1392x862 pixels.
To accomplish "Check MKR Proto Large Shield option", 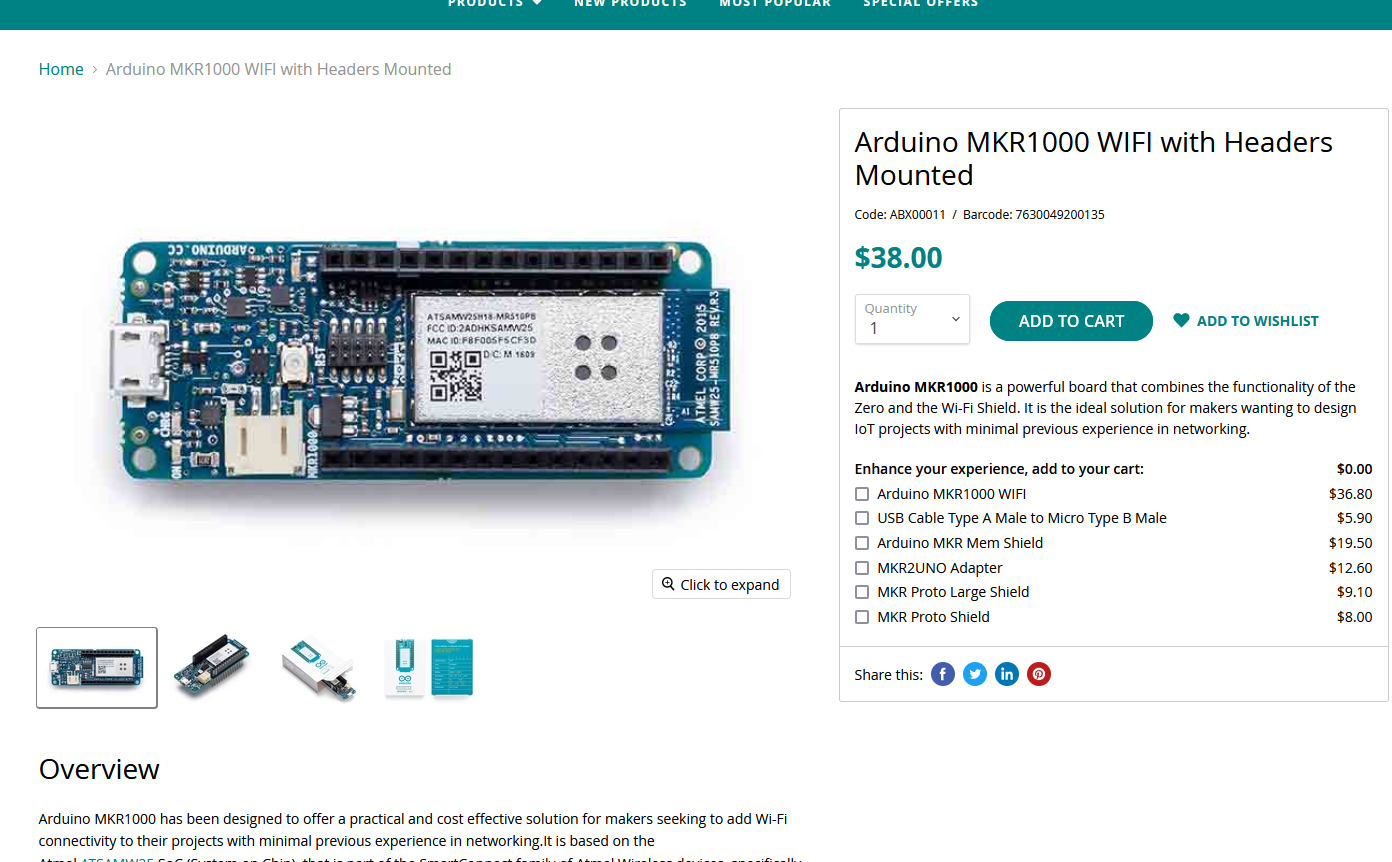I will pyautogui.click(x=862, y=592).
